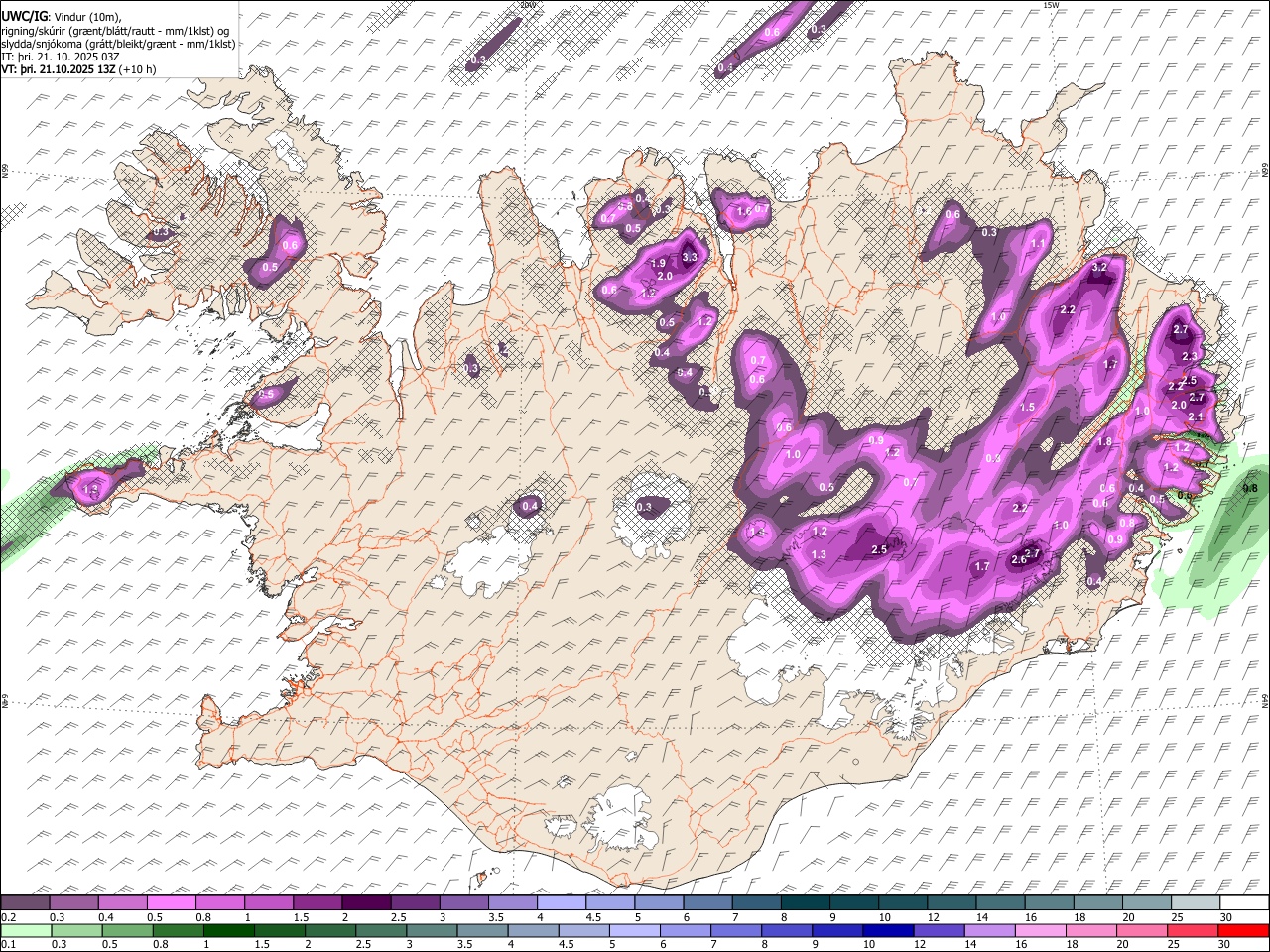
Task: Click the 3.2 snowfall value on the map
Action: [x=1098, y=267]
